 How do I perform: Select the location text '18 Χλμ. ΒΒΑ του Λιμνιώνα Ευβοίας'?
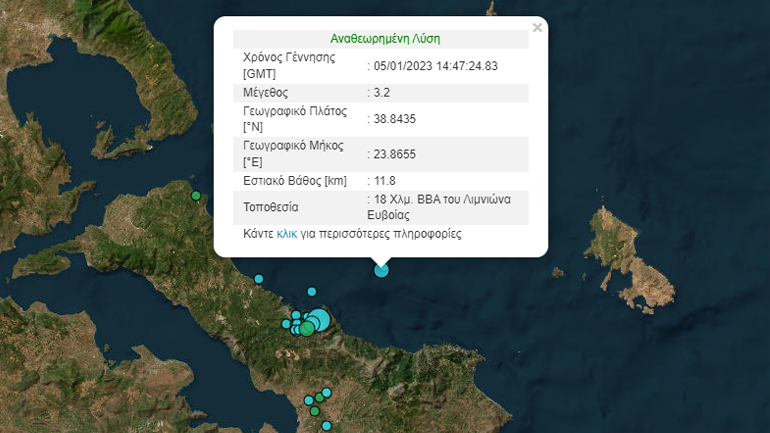[x=439, y=207]
